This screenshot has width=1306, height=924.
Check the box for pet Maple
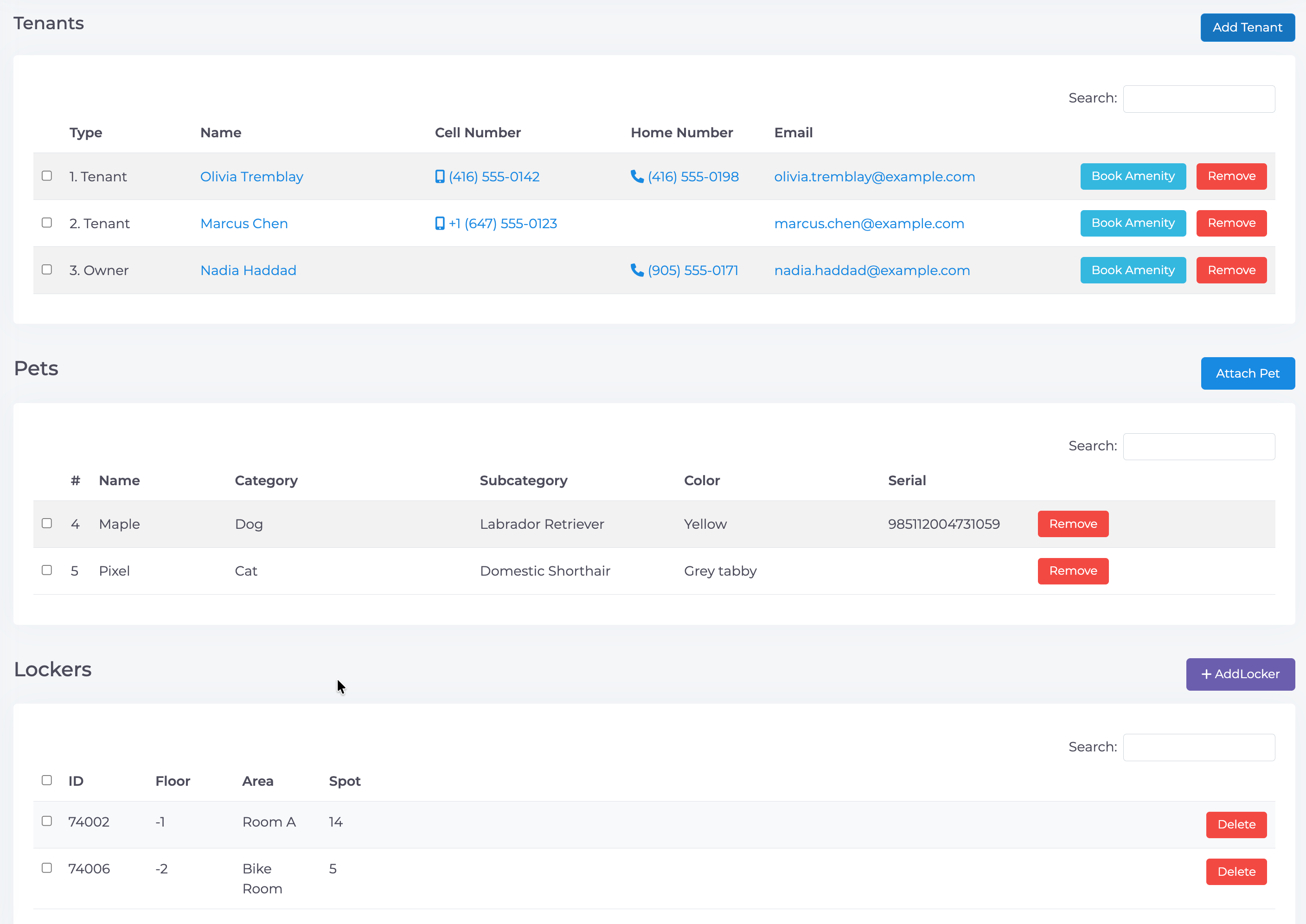pos(47,523)
